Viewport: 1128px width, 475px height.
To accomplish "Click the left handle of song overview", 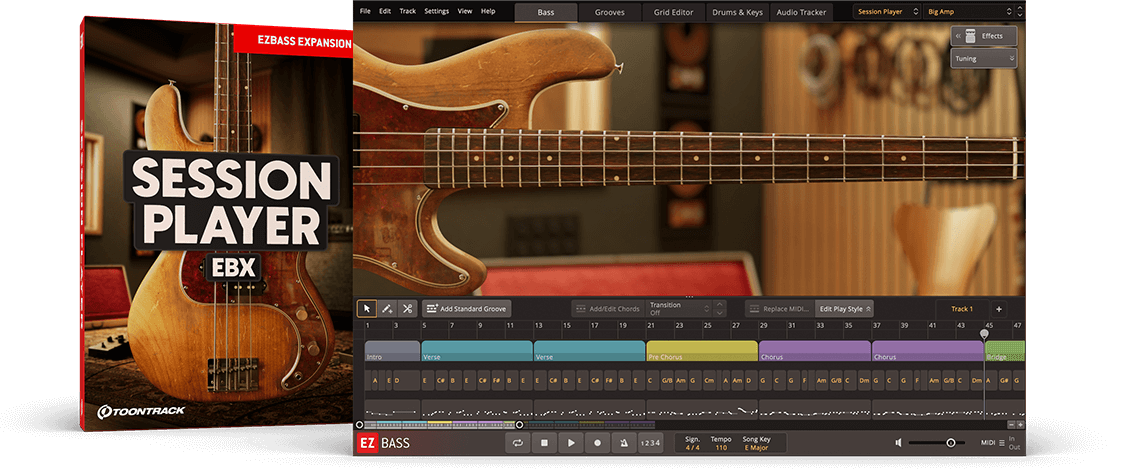I will point(360,425).
